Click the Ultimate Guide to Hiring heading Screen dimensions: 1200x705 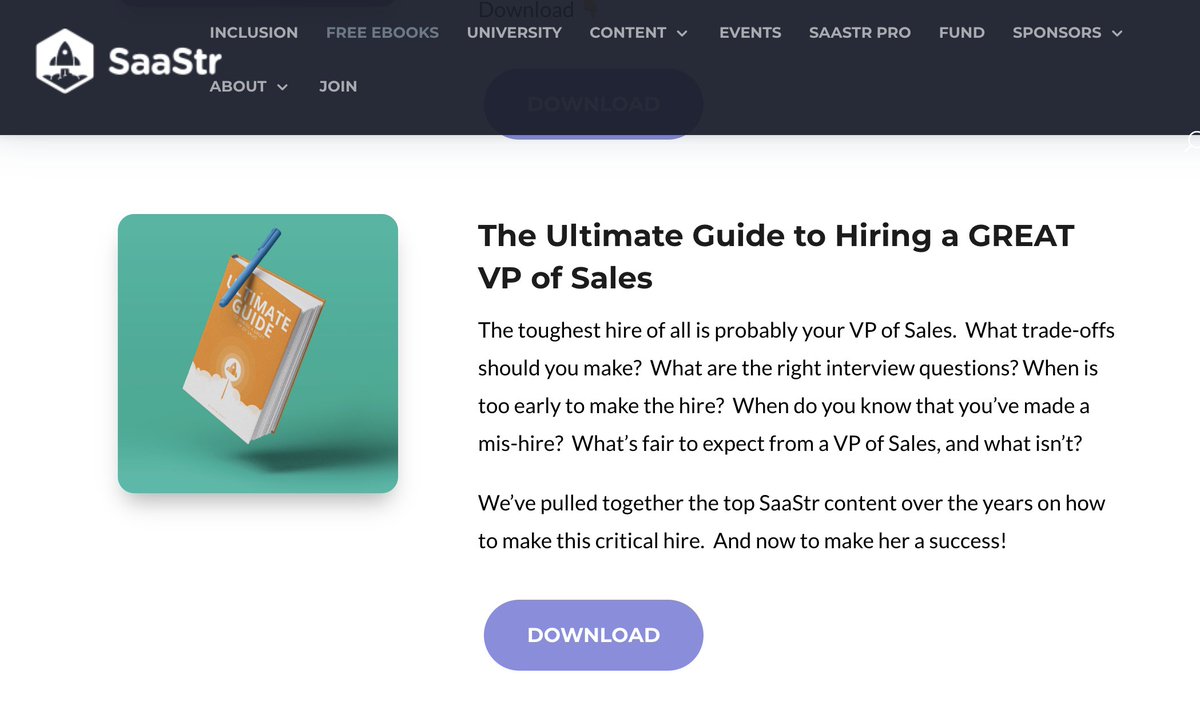(x=776, y=256)
